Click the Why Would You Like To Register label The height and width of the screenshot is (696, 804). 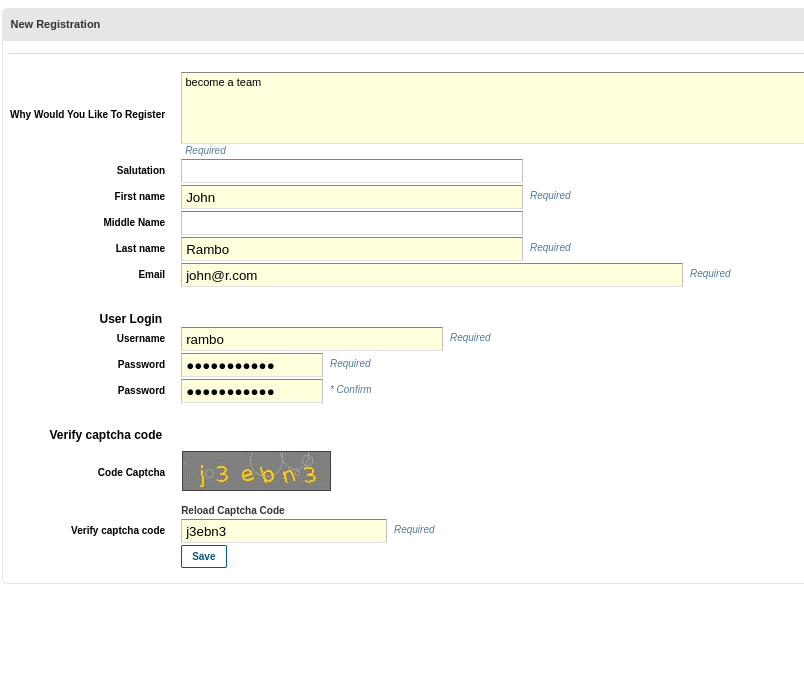[x=88, y=114]
